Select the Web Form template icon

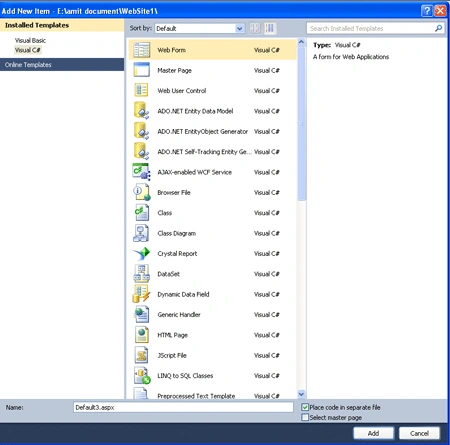[142, 50]
